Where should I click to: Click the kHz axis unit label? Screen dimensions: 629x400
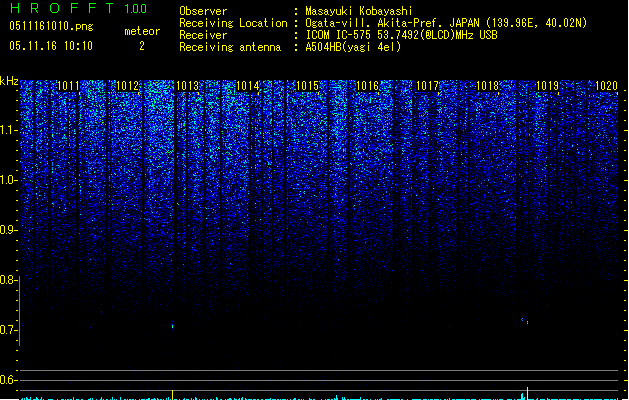9,81
